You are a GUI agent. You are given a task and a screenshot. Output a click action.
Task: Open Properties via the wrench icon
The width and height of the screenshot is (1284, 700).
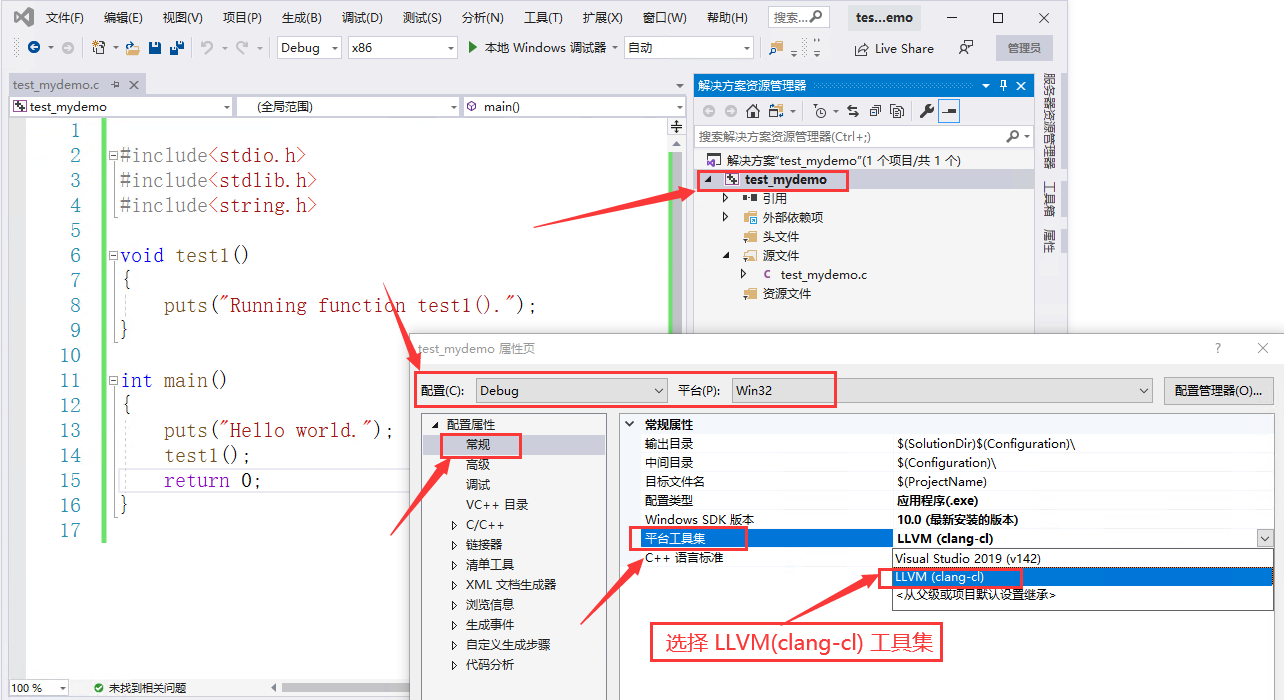coord(927,111)
